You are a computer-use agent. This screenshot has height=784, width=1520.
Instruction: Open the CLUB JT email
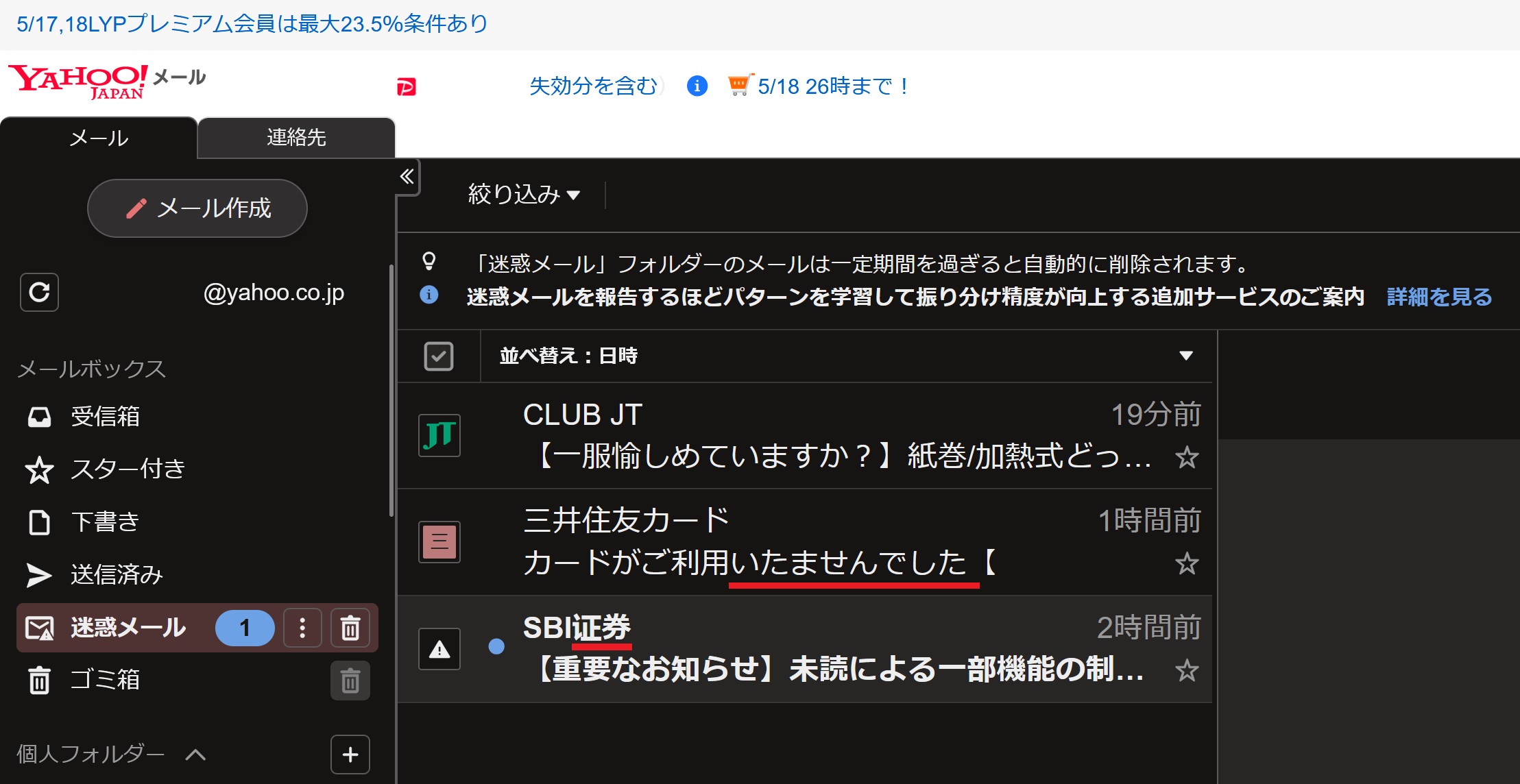(x=805, y=436)
